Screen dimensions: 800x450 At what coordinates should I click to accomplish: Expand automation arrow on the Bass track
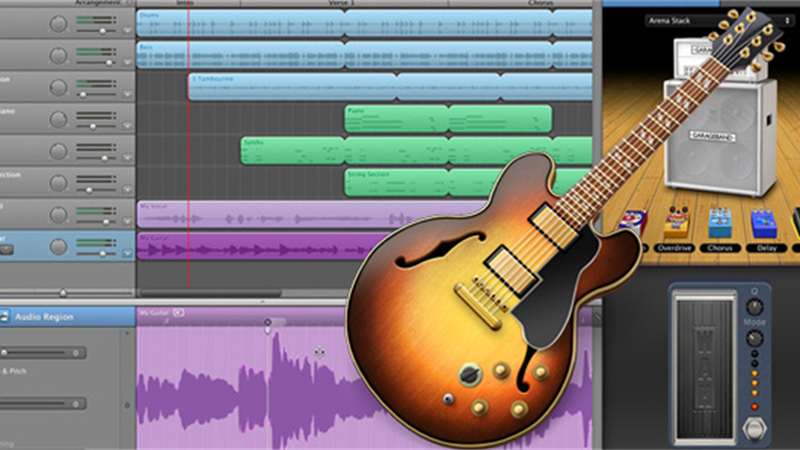(127, 62)
